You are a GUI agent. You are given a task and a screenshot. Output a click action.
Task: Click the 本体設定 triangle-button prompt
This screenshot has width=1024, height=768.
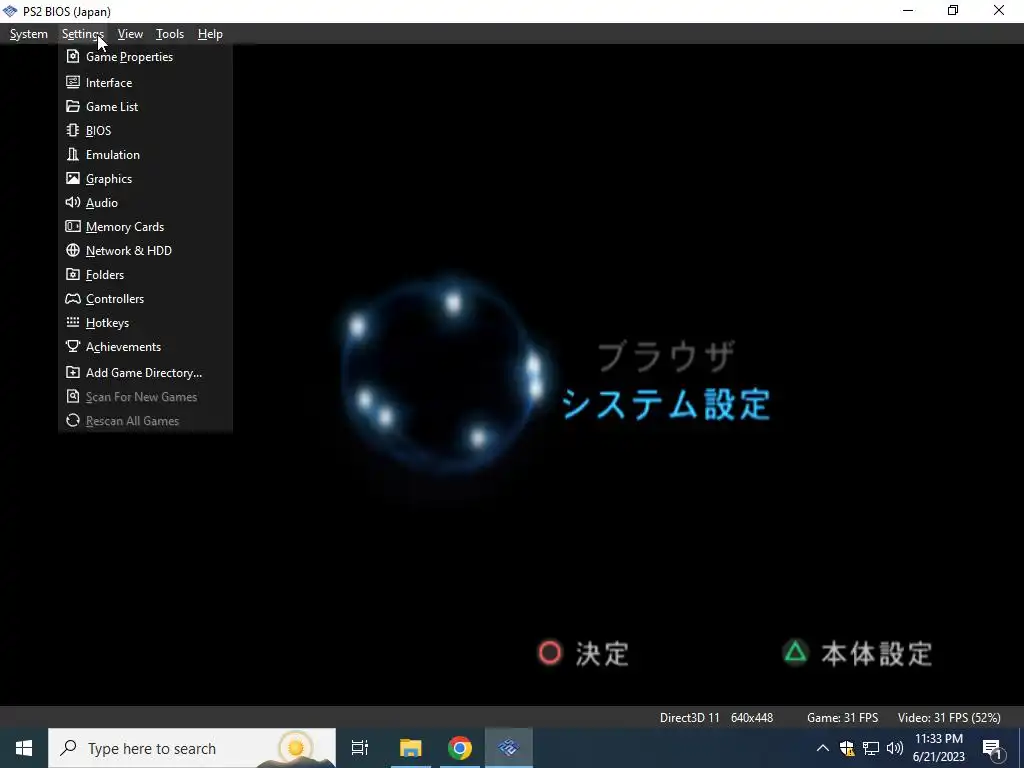(x=857, y=653)
